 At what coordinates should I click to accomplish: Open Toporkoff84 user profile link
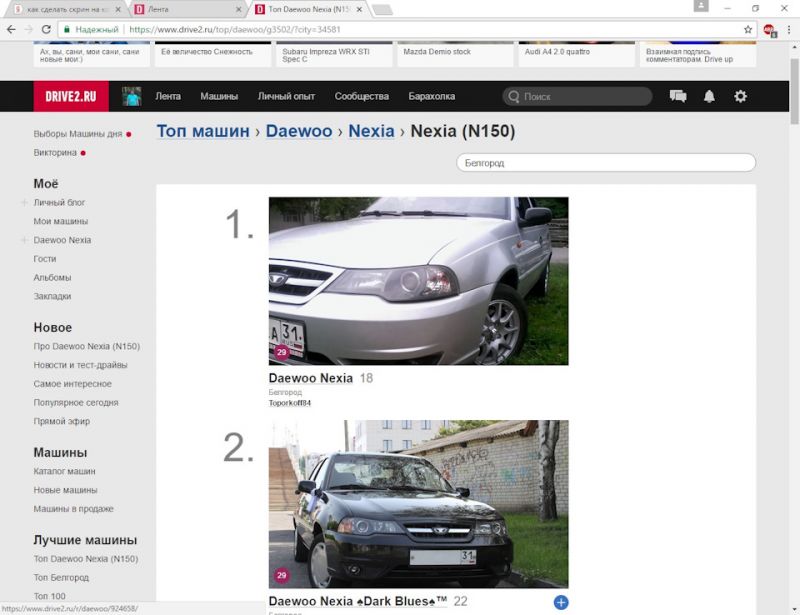(x=290, y=403)
